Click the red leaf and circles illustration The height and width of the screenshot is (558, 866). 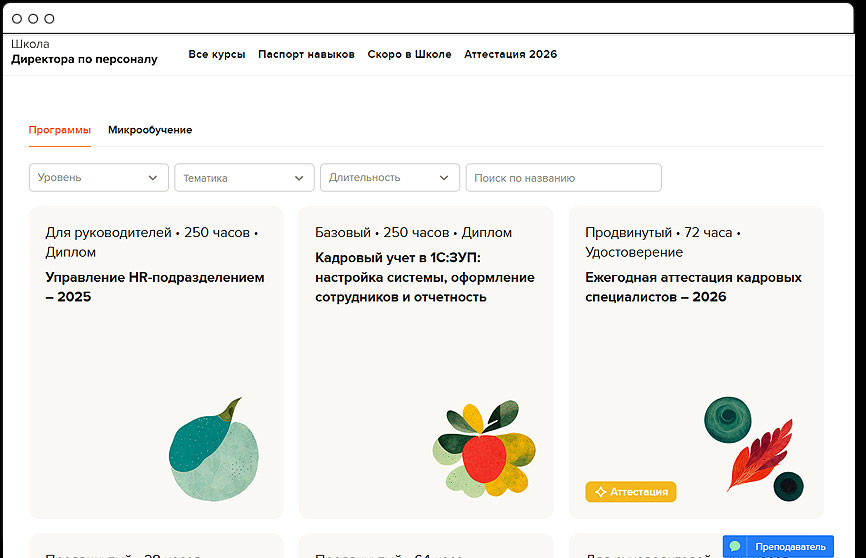(754, 449)
